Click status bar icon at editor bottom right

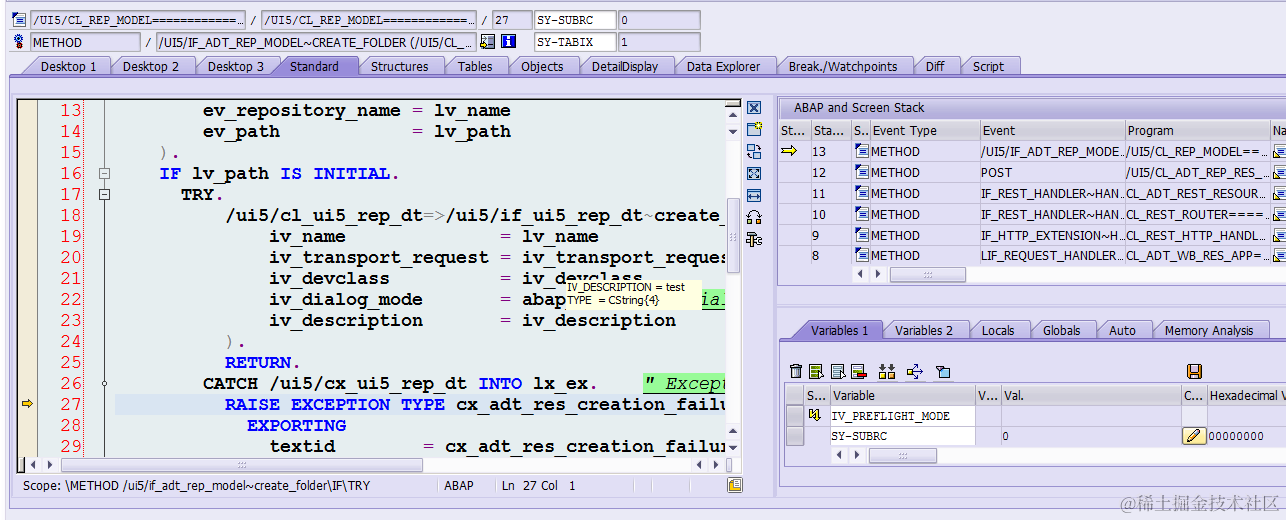coord(735,485)
